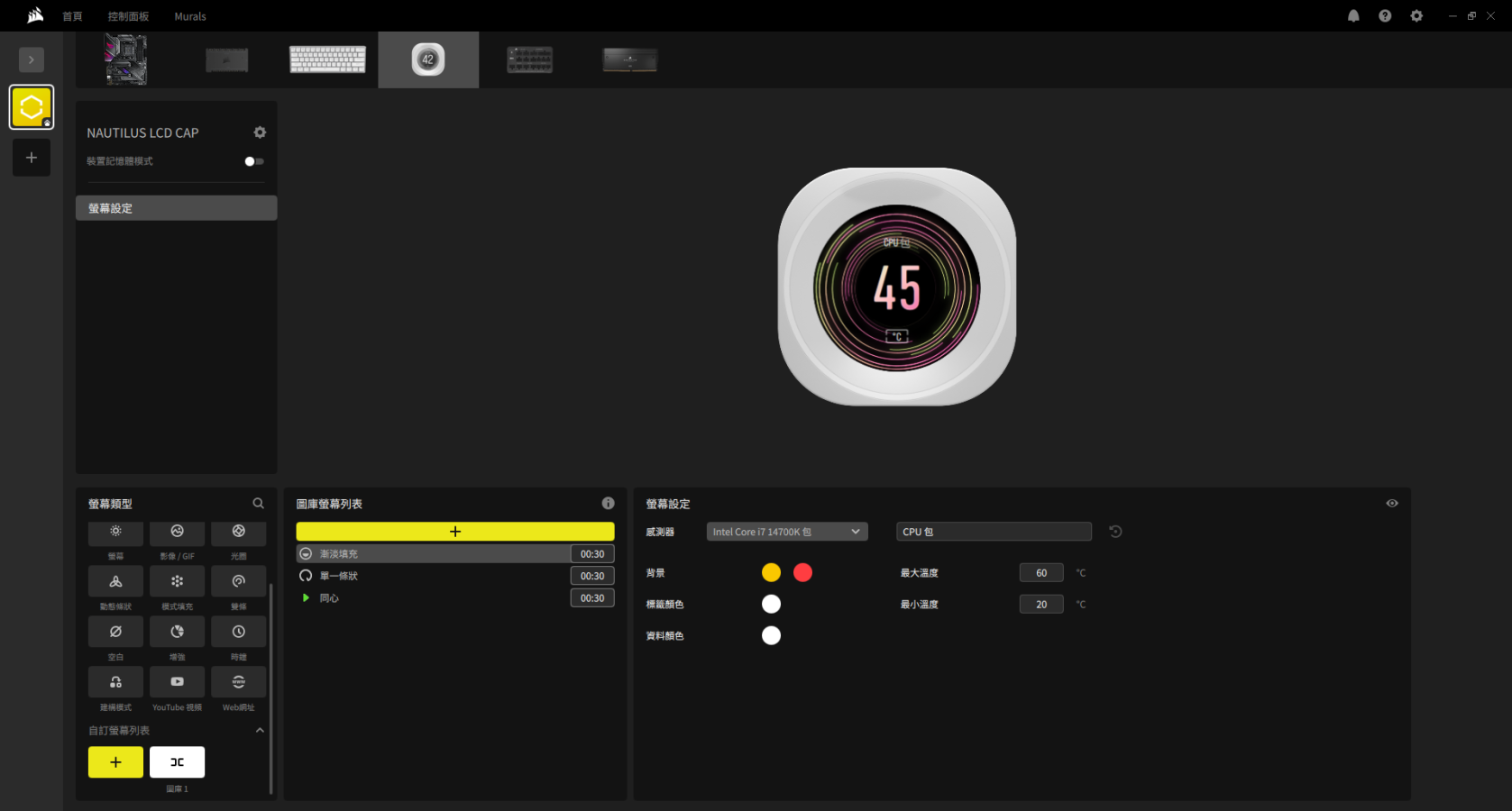Choose the 動態條狀 screen type icon
Image resolution: width=1512 pixels, height=811 pixels.
(115, 581)
